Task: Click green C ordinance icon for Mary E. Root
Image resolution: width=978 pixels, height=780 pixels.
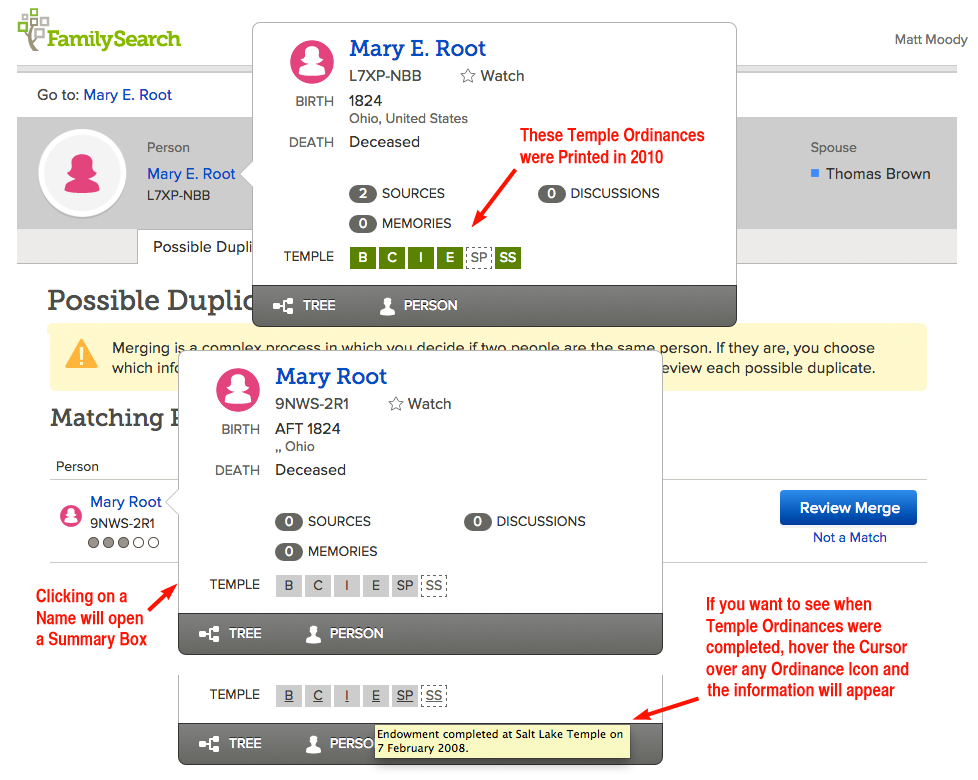Action: (x=392, y=258)
